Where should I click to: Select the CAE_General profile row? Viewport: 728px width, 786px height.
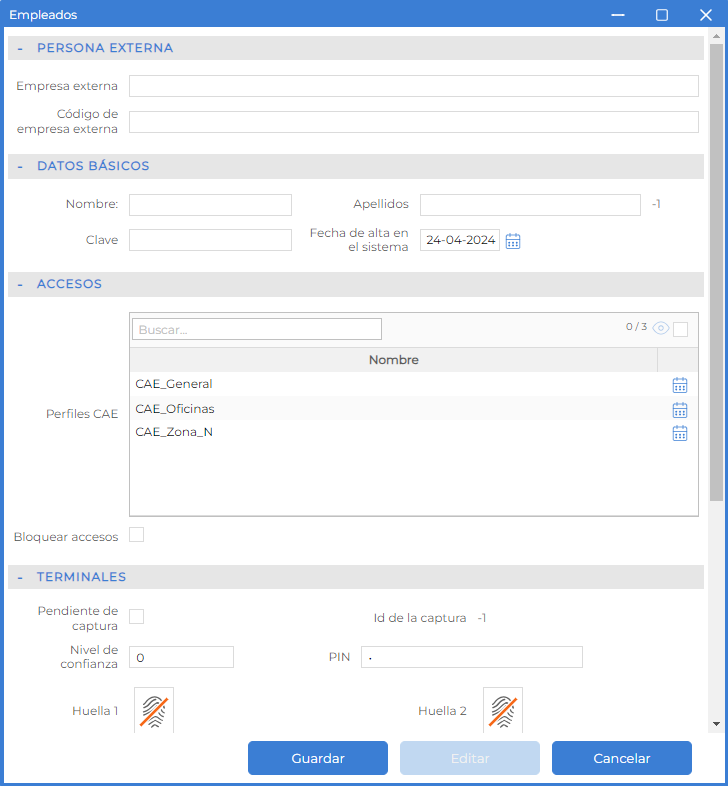click(414, 384)
